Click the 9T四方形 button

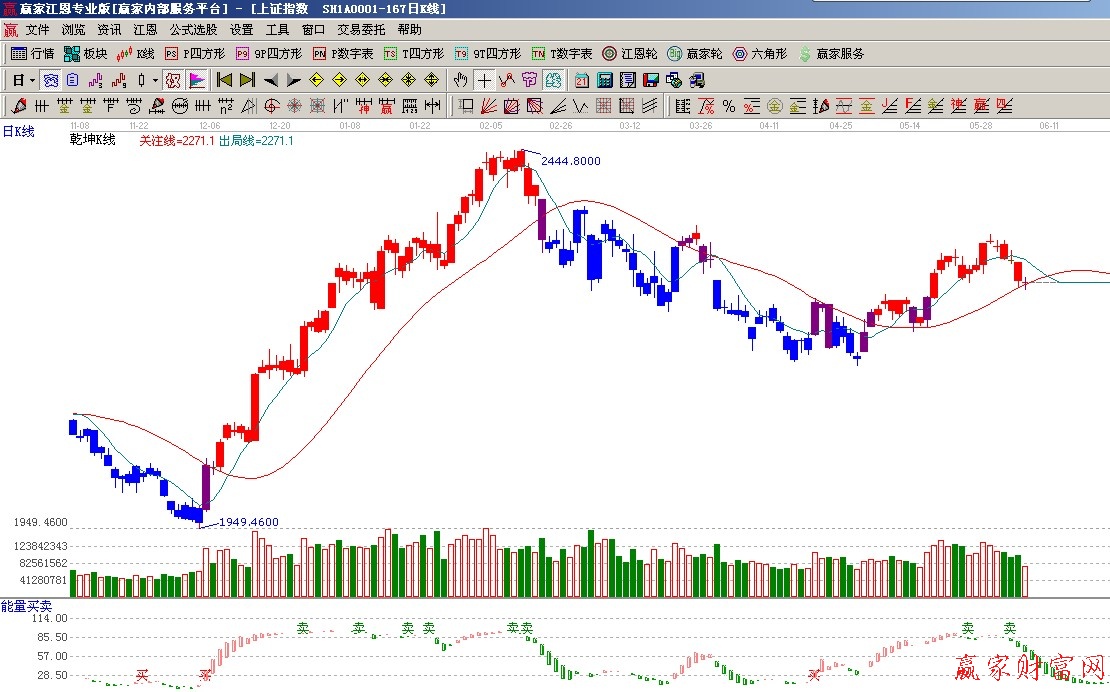click(x=488, y=54)
